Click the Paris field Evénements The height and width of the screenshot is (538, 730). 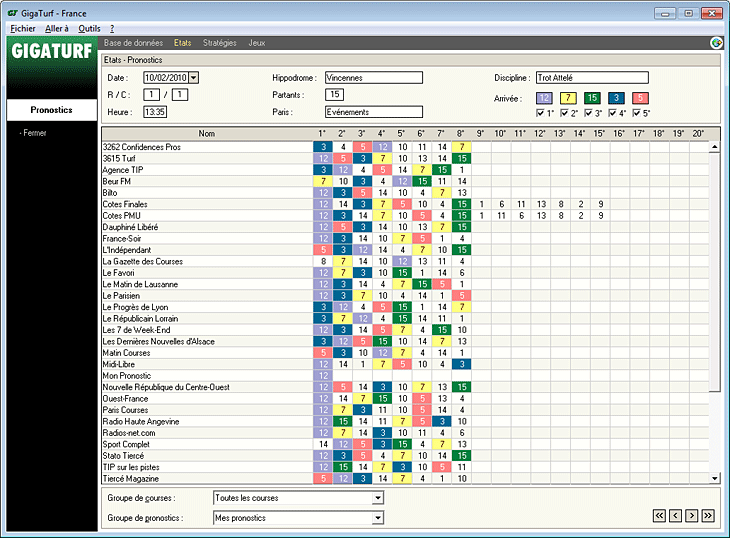pyautogui.click(x=374, y=112)
